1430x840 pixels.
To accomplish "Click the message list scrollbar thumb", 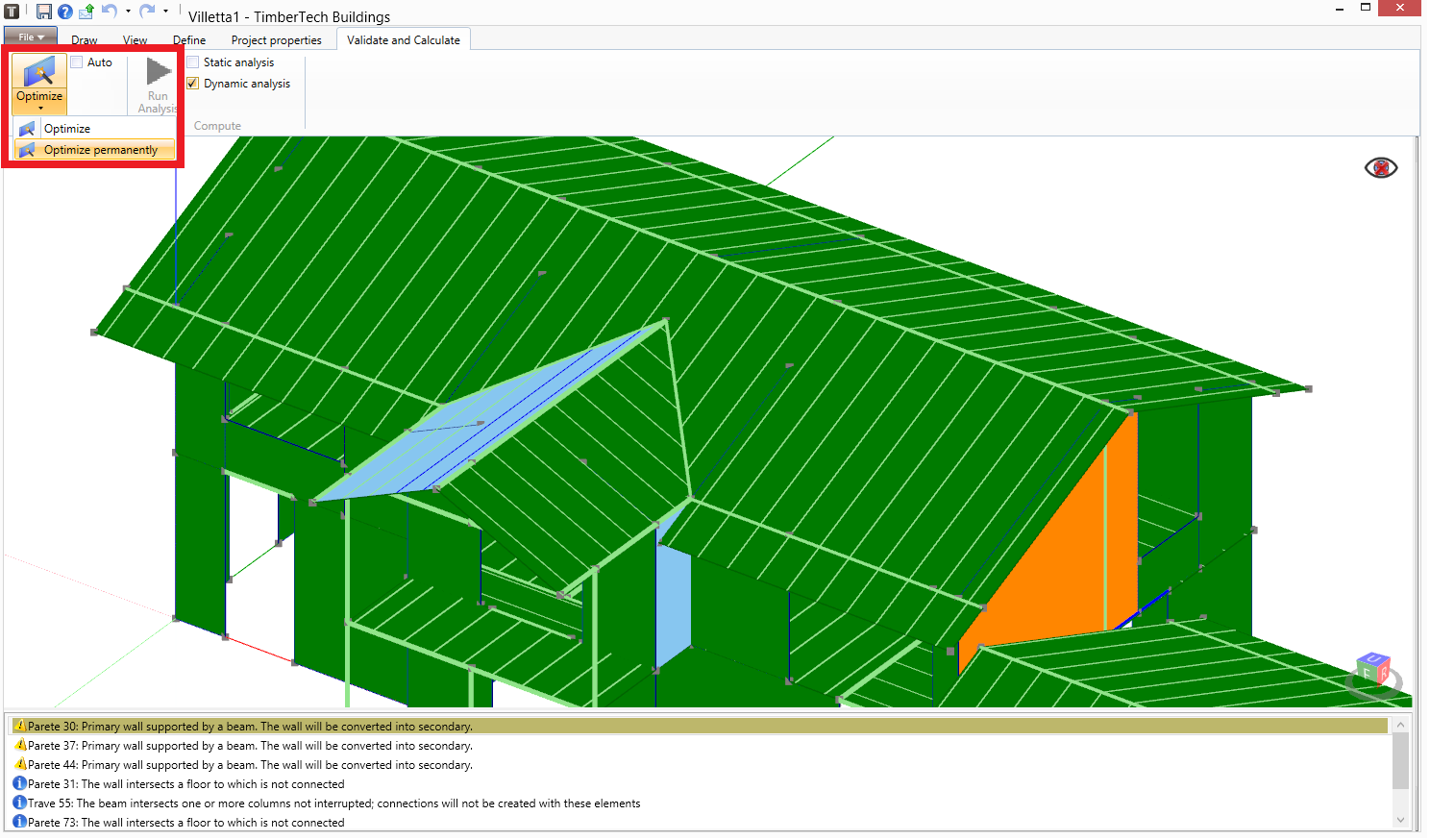I will tap(1400, 761).
